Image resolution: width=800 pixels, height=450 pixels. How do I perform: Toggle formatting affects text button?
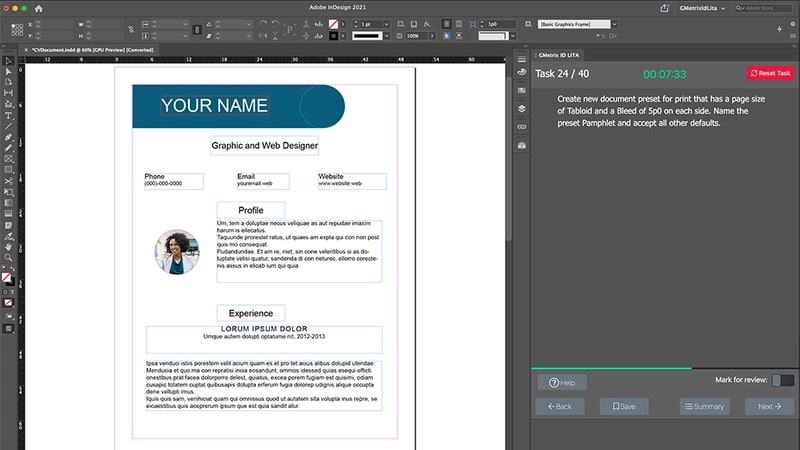click(x=12, y=292)
